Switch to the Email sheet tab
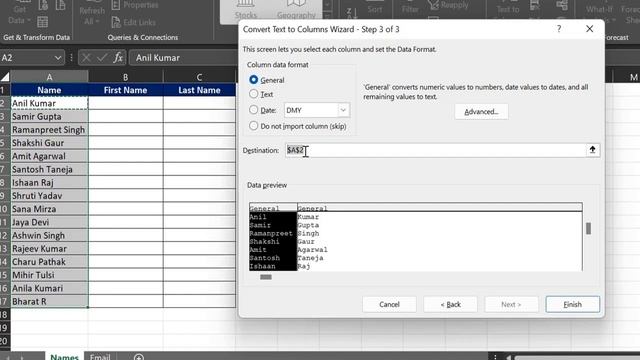 tap(100, 356)
